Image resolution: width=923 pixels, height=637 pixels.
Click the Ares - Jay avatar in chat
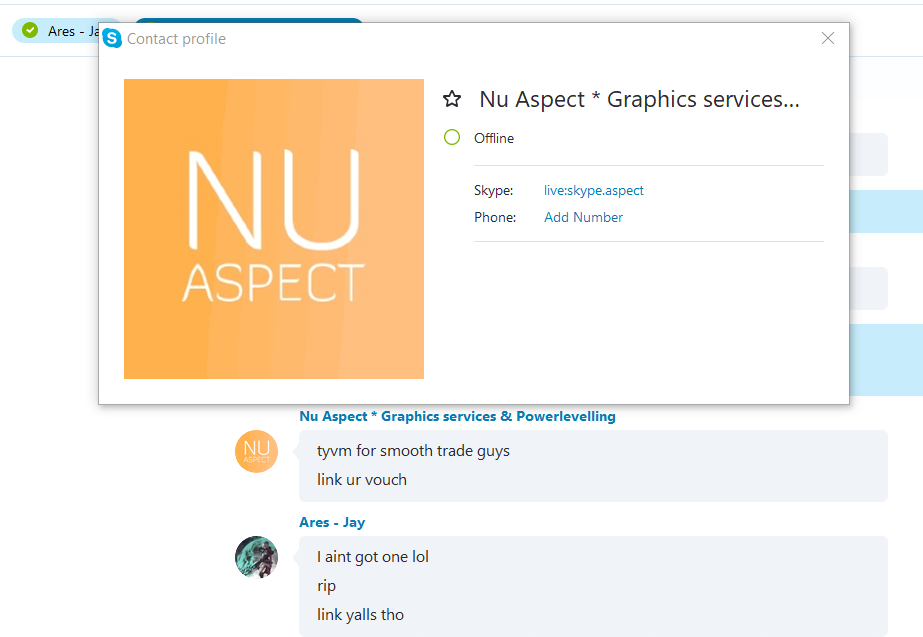256,557
